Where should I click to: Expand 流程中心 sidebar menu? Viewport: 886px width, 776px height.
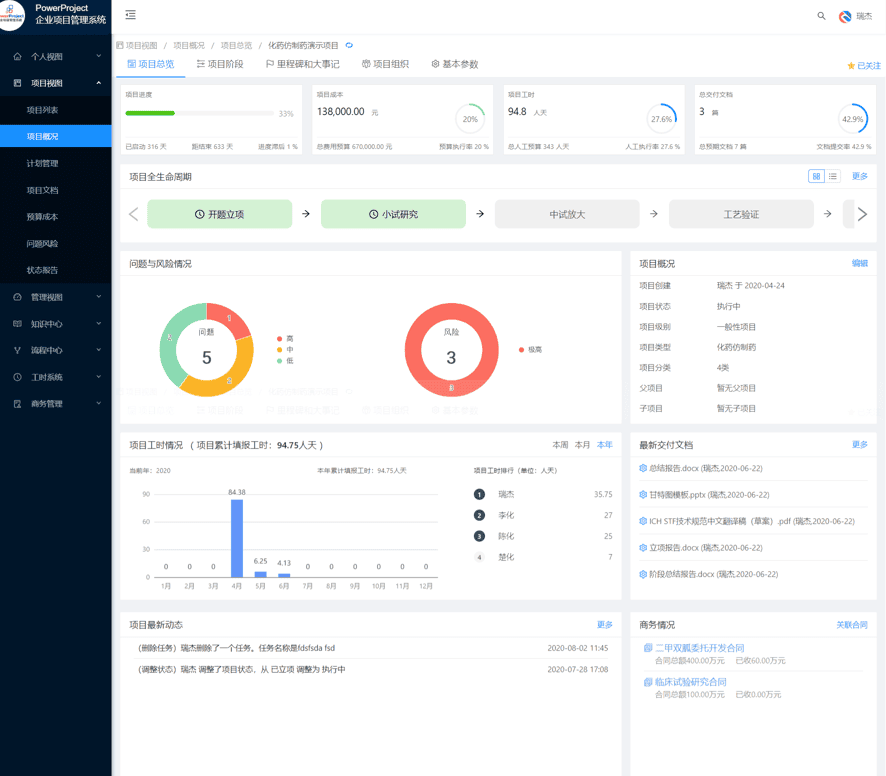click(55, 350)
